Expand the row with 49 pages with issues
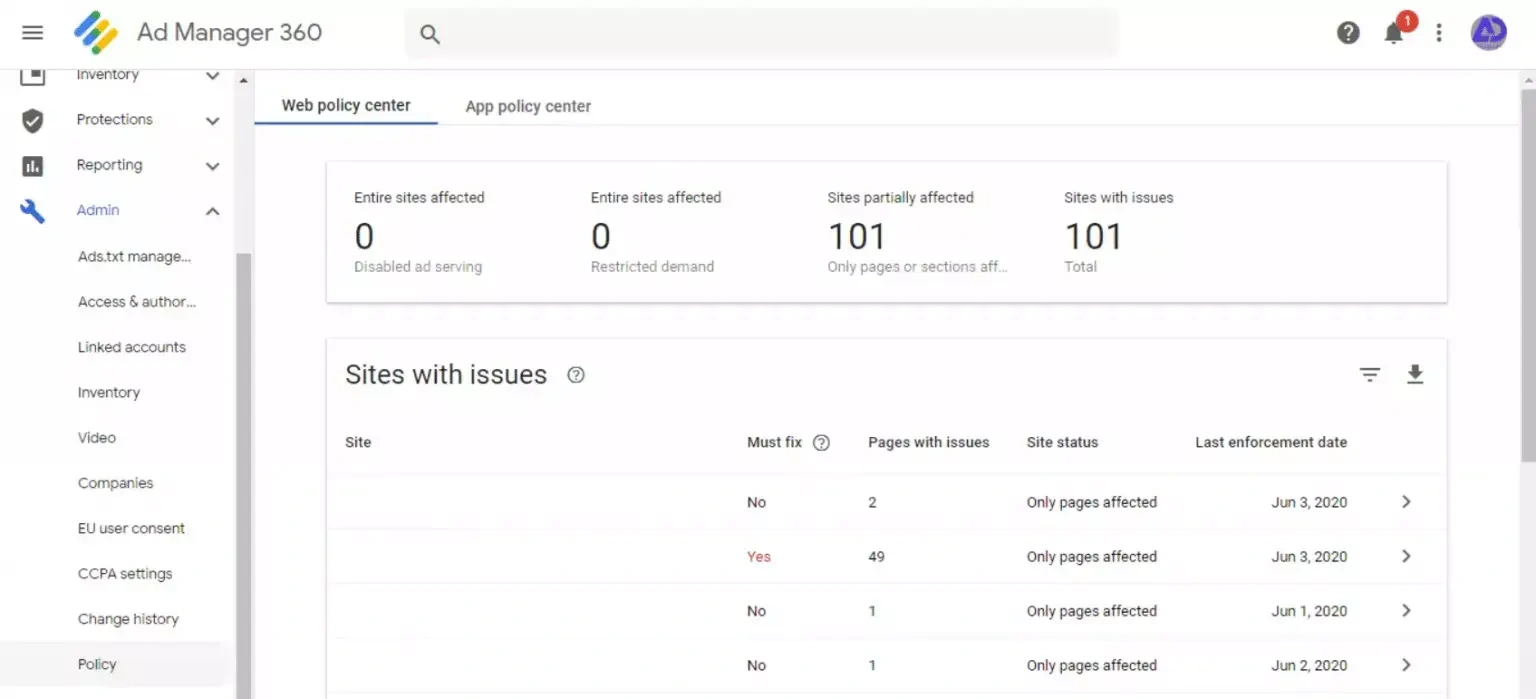Image resolution: width=1536 pixels, height=699 pixels. tap(1406, 556)
